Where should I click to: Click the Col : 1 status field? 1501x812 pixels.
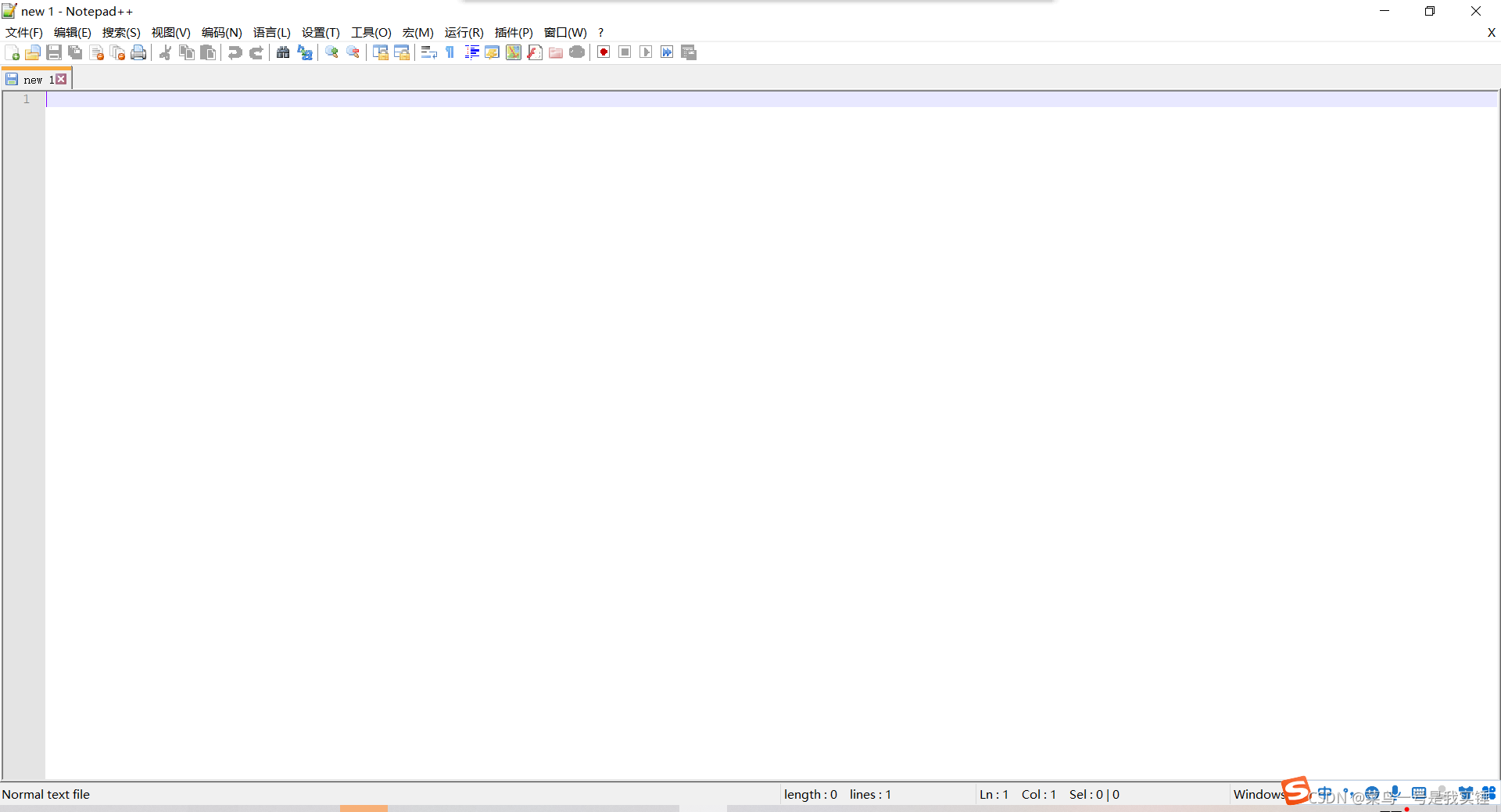coord(1039,794)
